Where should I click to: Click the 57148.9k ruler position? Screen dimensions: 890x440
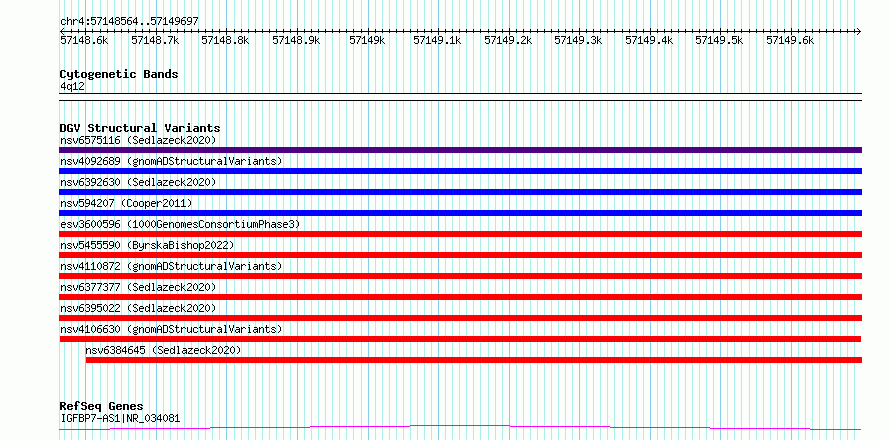tap(296, 40)
